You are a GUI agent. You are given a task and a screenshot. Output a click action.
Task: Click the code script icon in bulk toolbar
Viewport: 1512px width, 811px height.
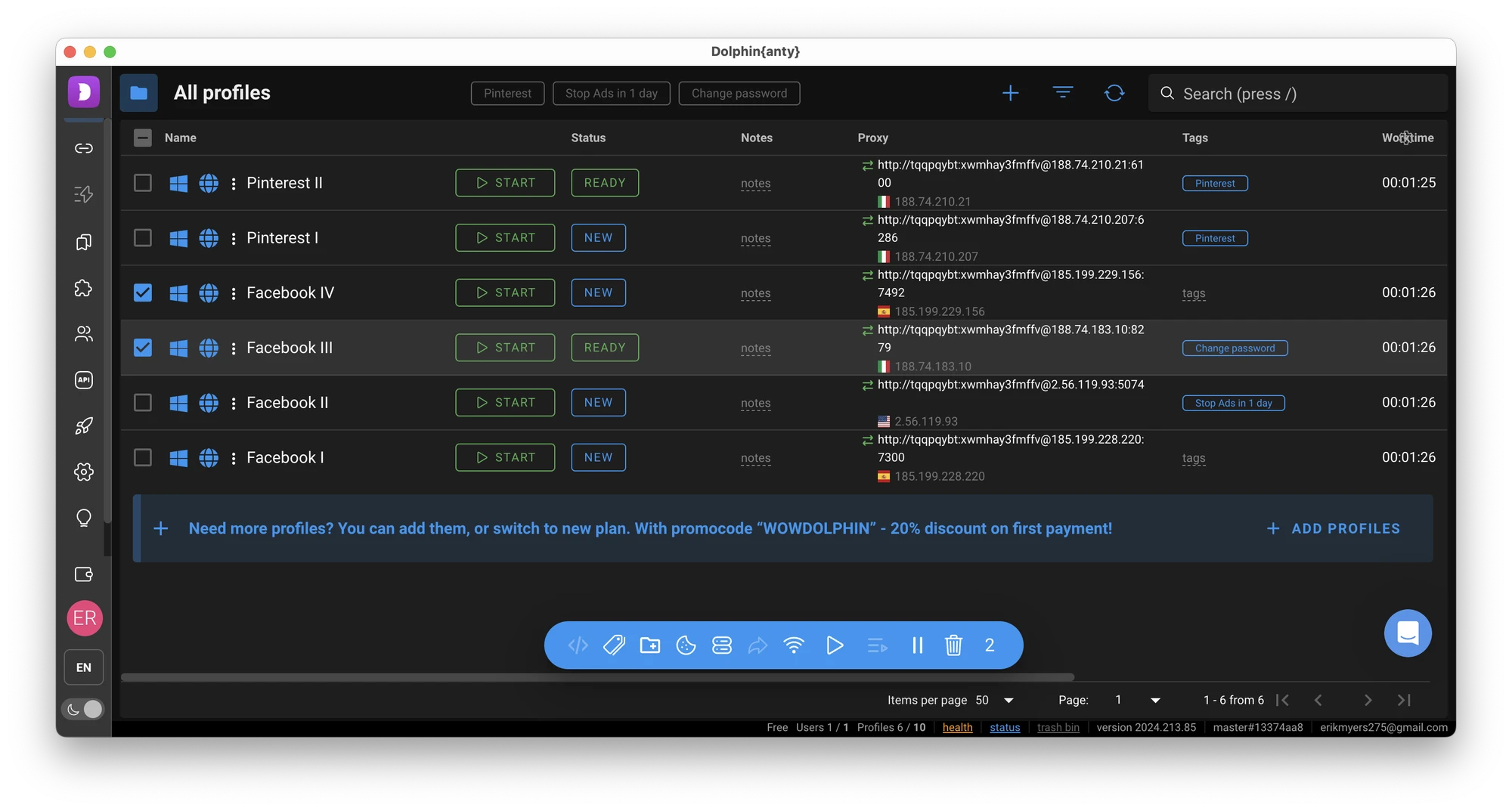[578, 645]
